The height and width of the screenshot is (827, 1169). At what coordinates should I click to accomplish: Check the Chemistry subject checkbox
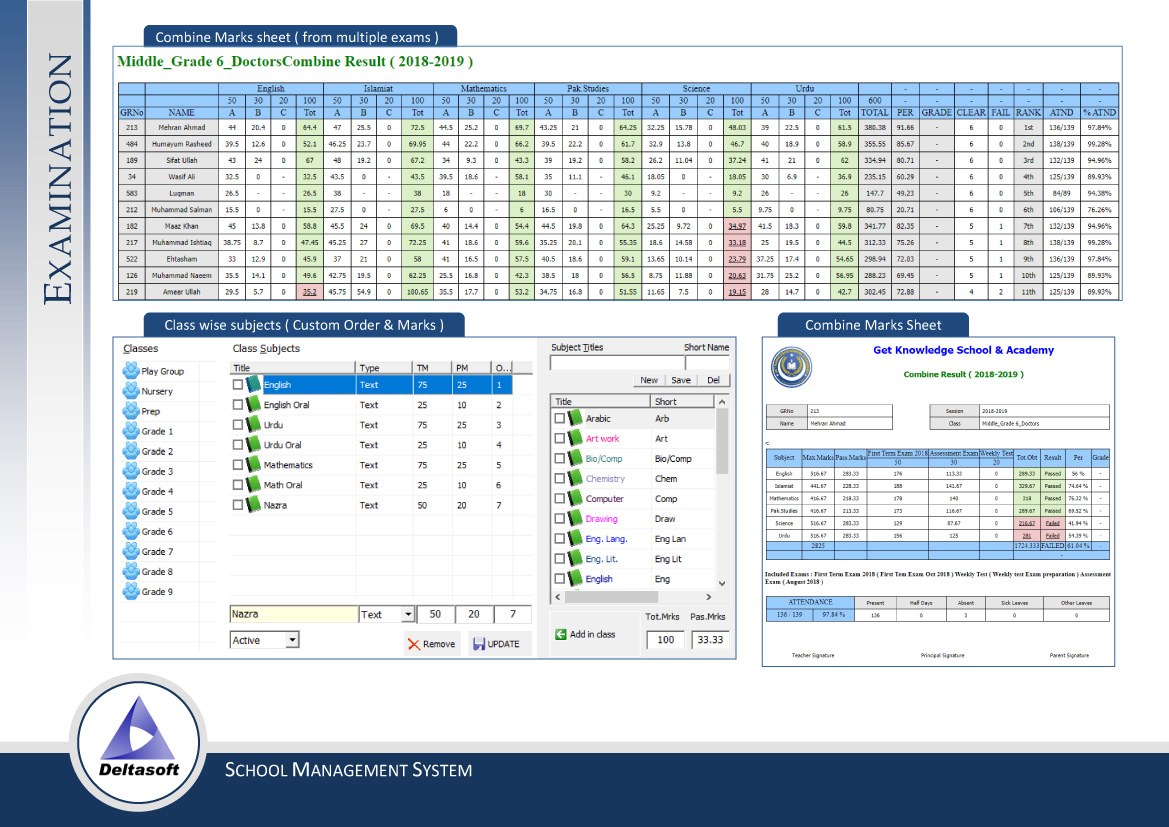559,478
